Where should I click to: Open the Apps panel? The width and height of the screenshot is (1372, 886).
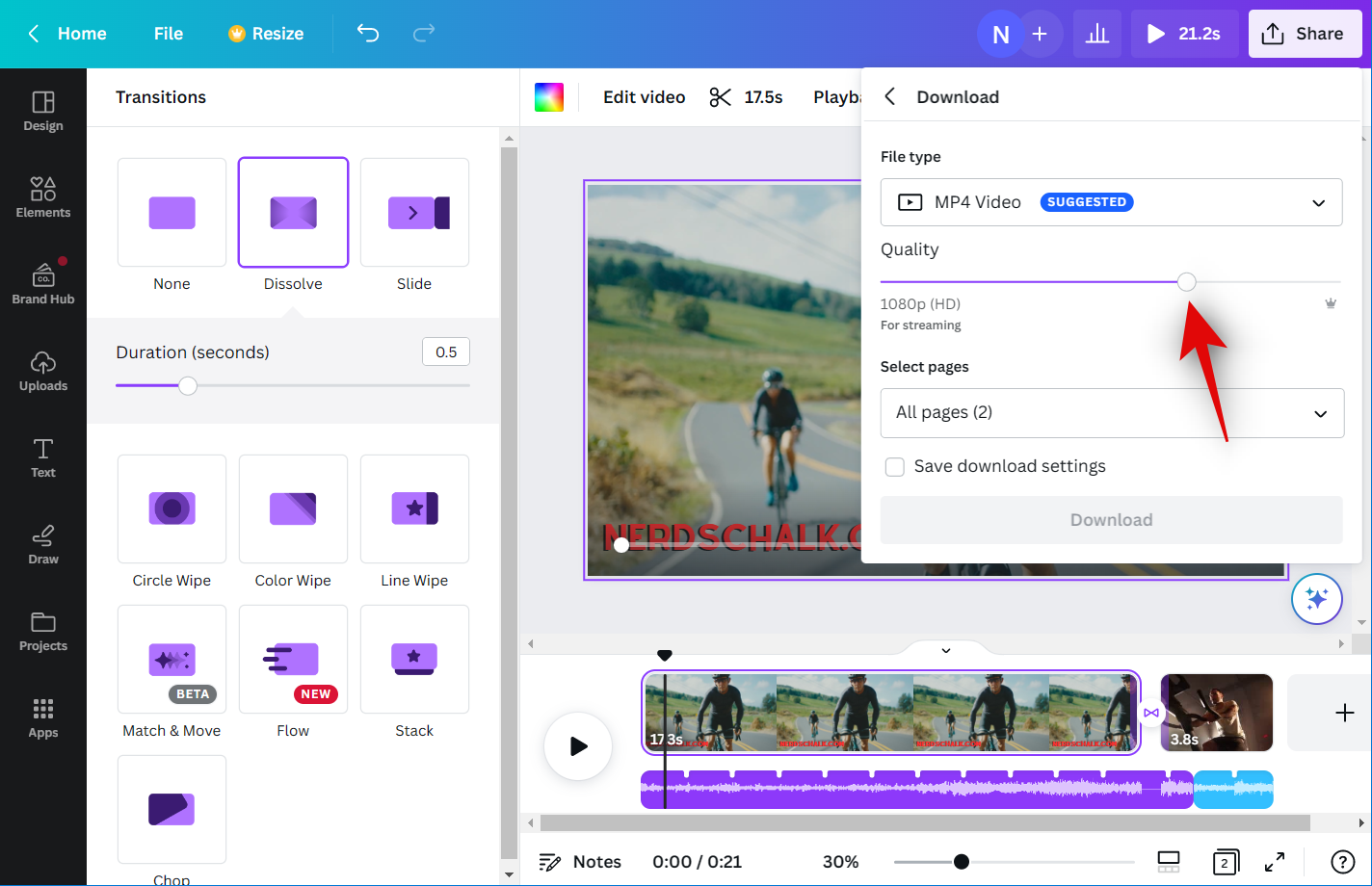pos(43,717)
